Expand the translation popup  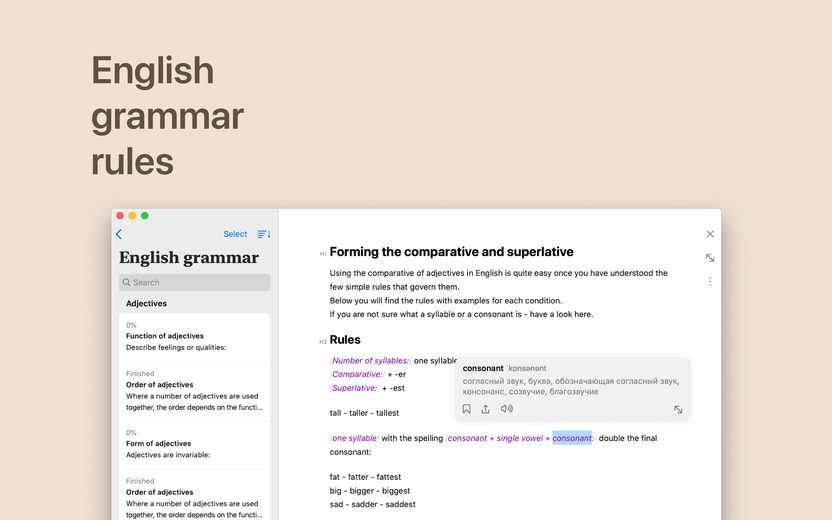678,410
